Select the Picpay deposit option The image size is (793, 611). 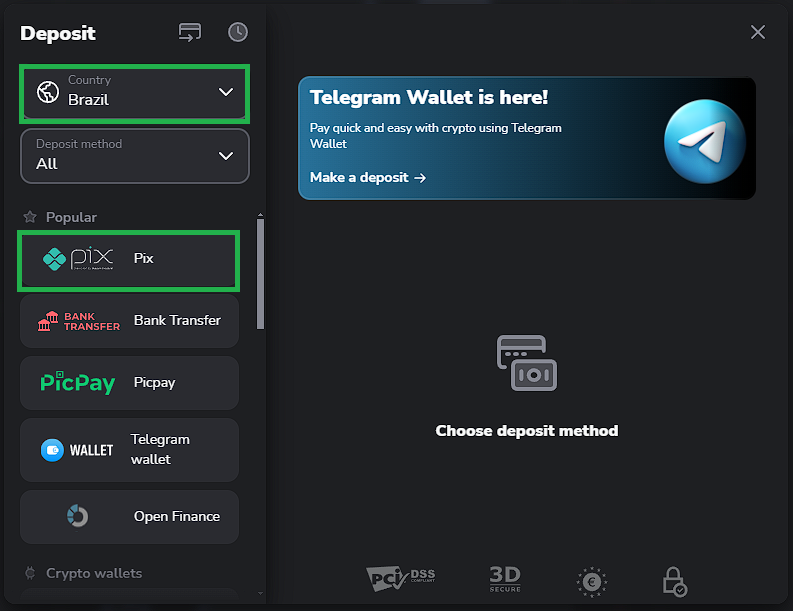(x=129, y=383)
